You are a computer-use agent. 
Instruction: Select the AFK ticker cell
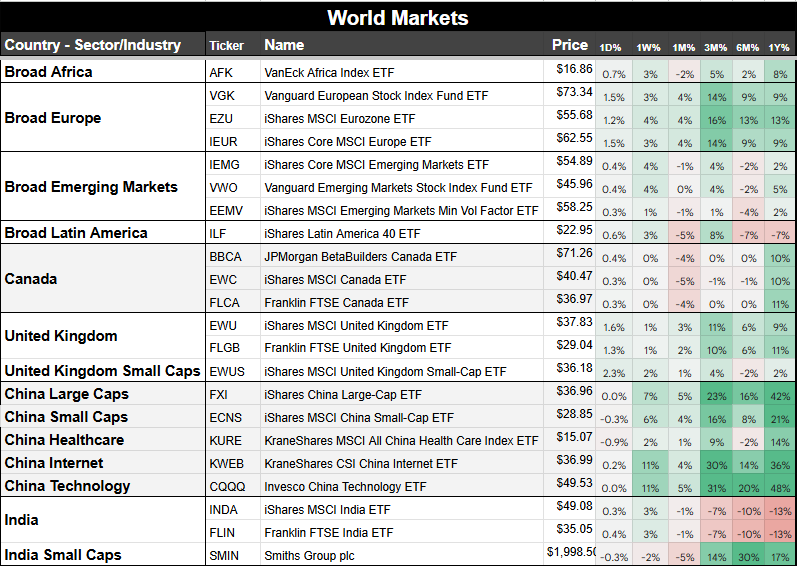click(x=233, y=72)
